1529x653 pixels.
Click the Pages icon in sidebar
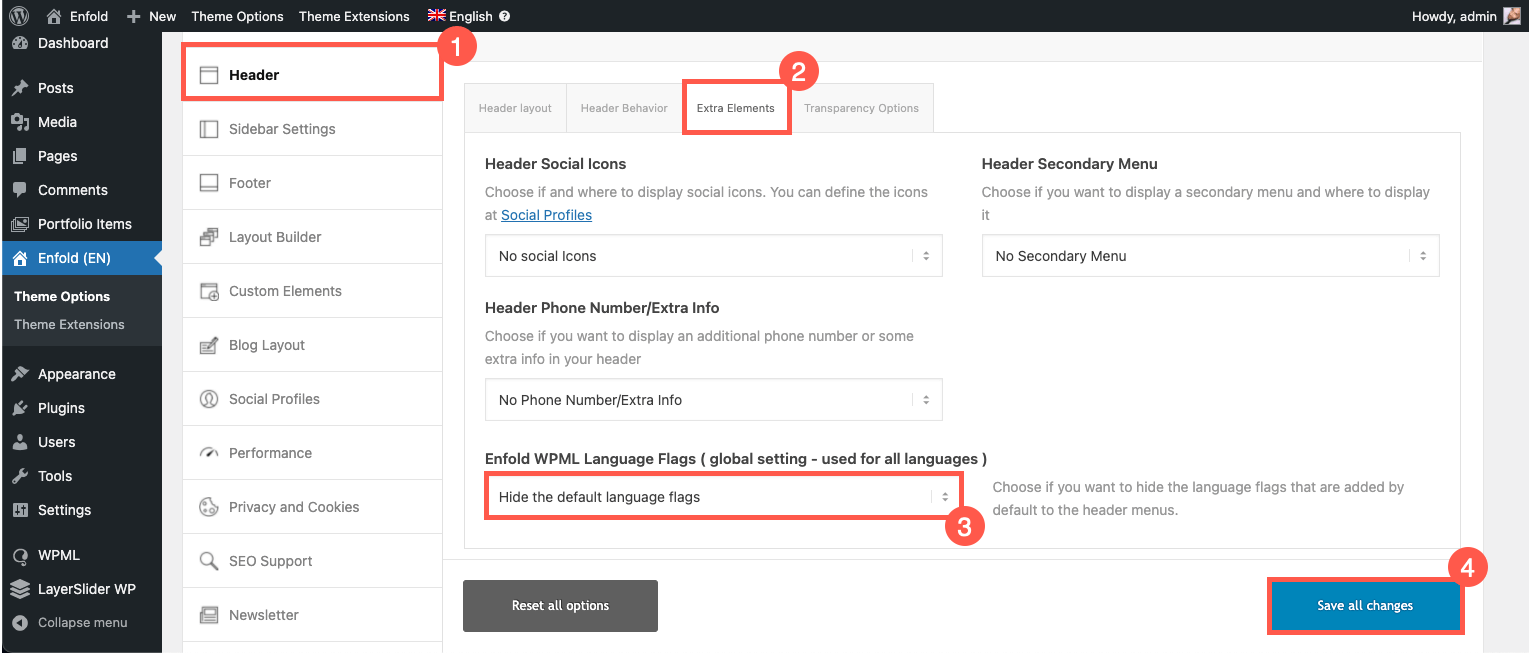pos(20,156)
